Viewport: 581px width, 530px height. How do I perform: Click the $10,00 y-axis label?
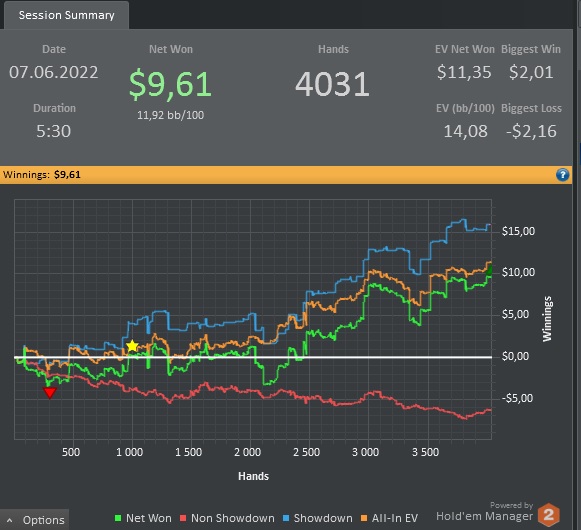pos(518,272)
